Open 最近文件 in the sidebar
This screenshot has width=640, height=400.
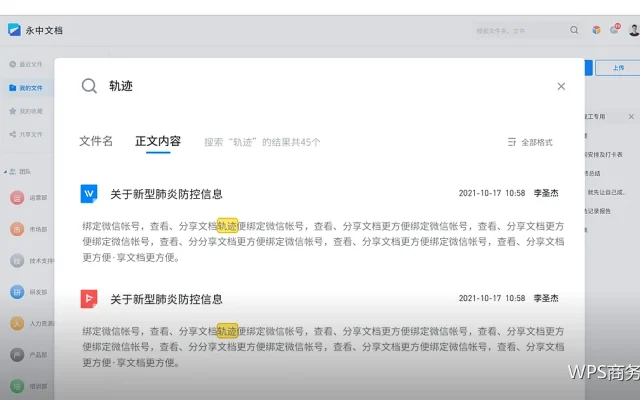coord(26,64)
